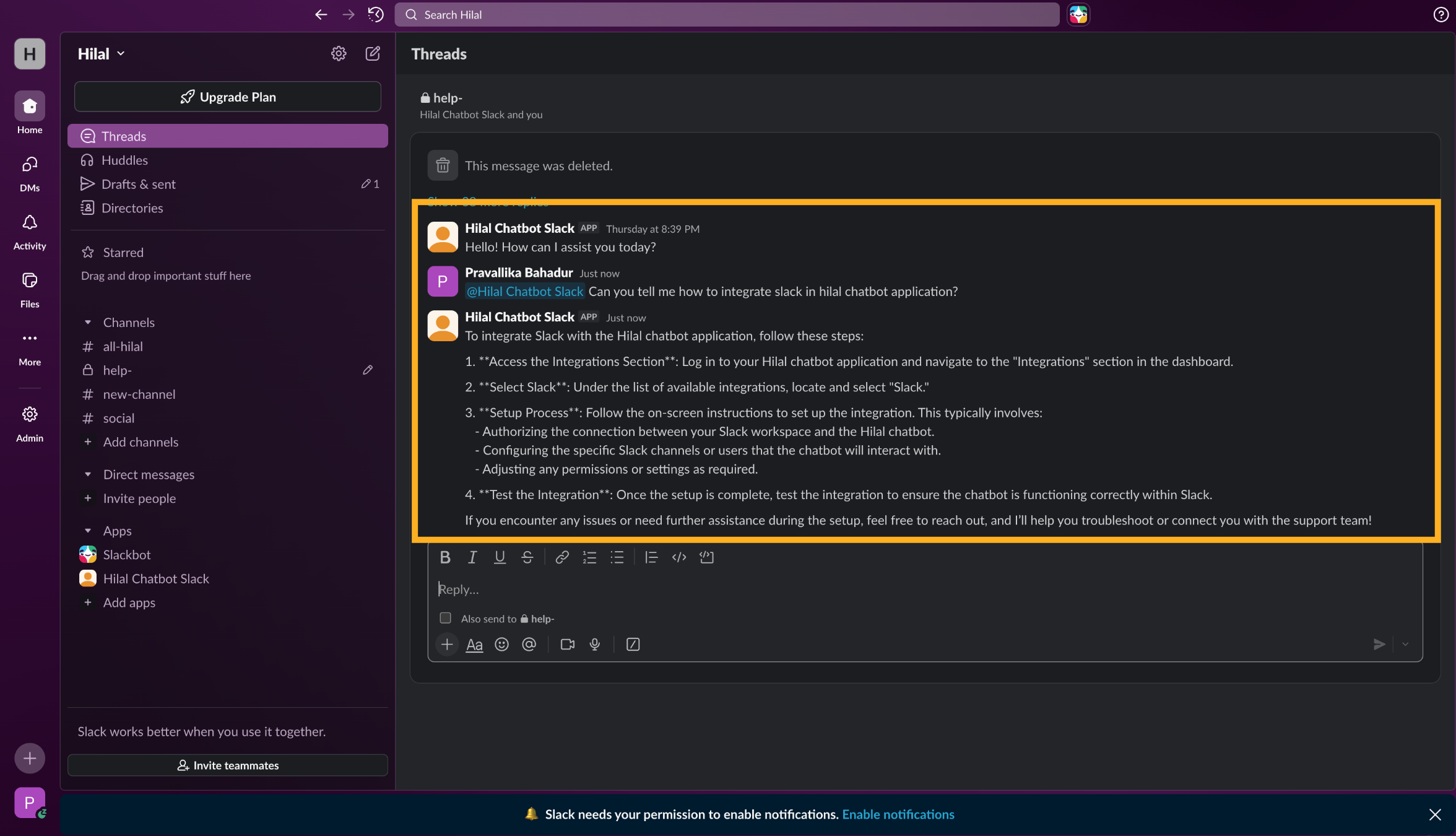Open the Activity panel icon

pyautogui.click(x=29, y=230)
